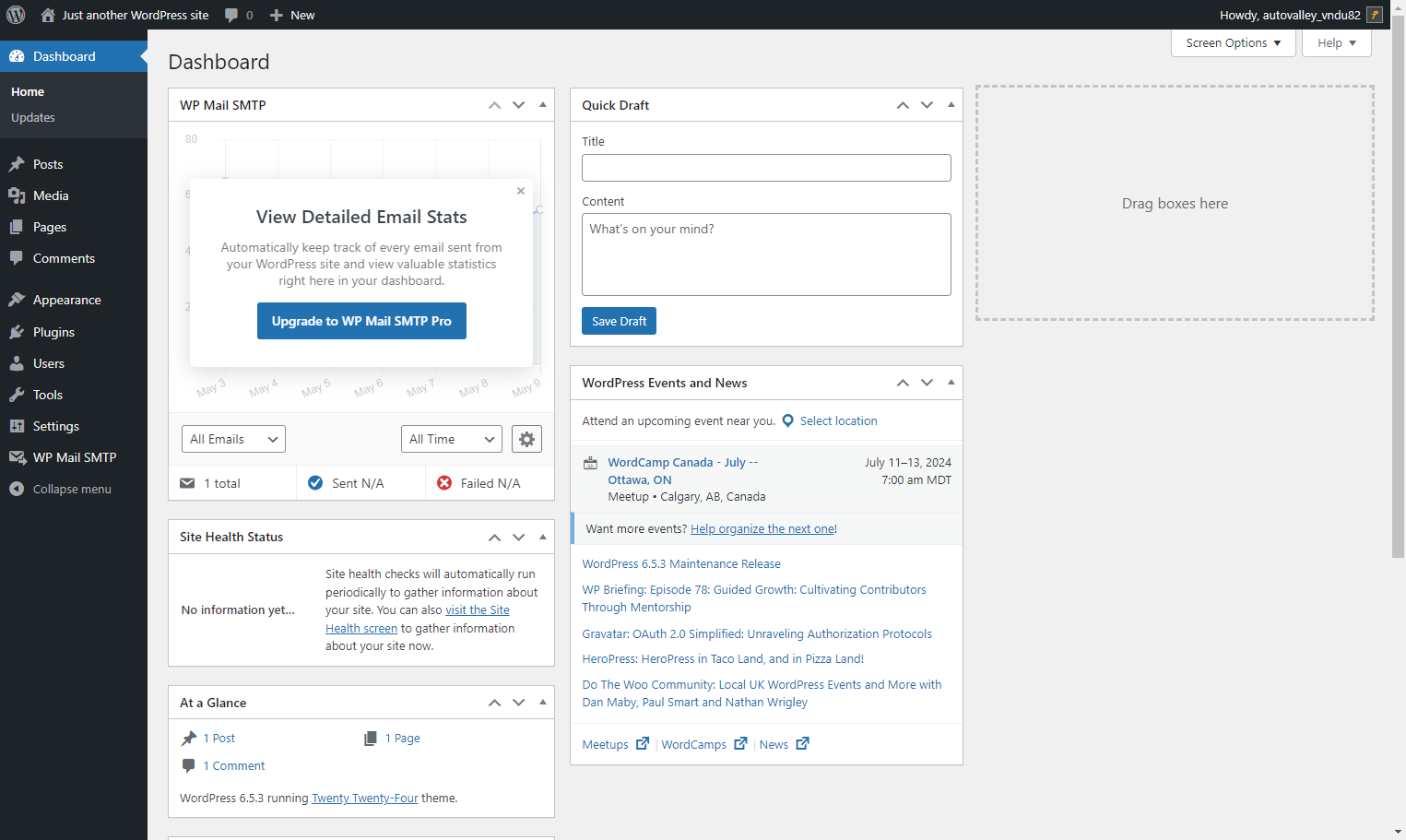The image size is (1406, 840).
Task: Open the 1 Comment link
Action: (233, 765)
